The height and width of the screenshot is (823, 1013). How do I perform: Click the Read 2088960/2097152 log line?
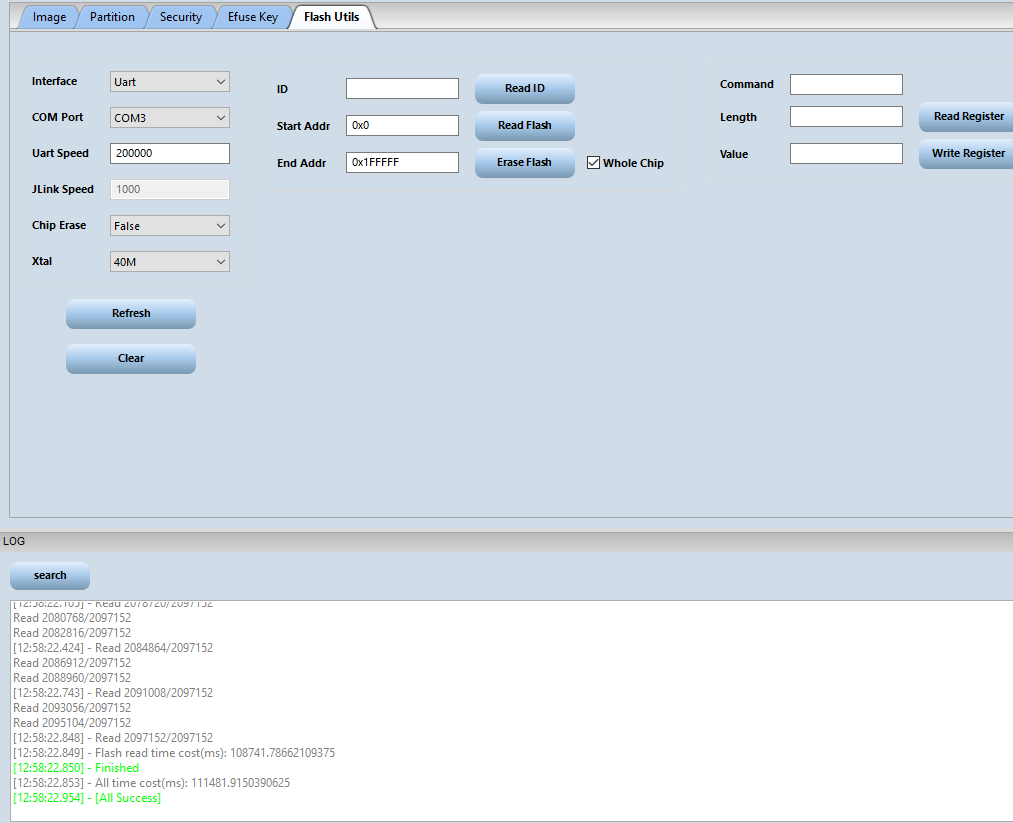tap(72, 678)
